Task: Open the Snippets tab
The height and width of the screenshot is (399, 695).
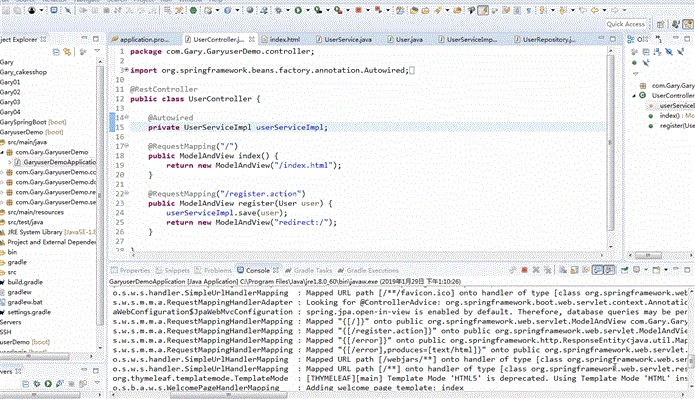Action: click(x=173, y=270)
